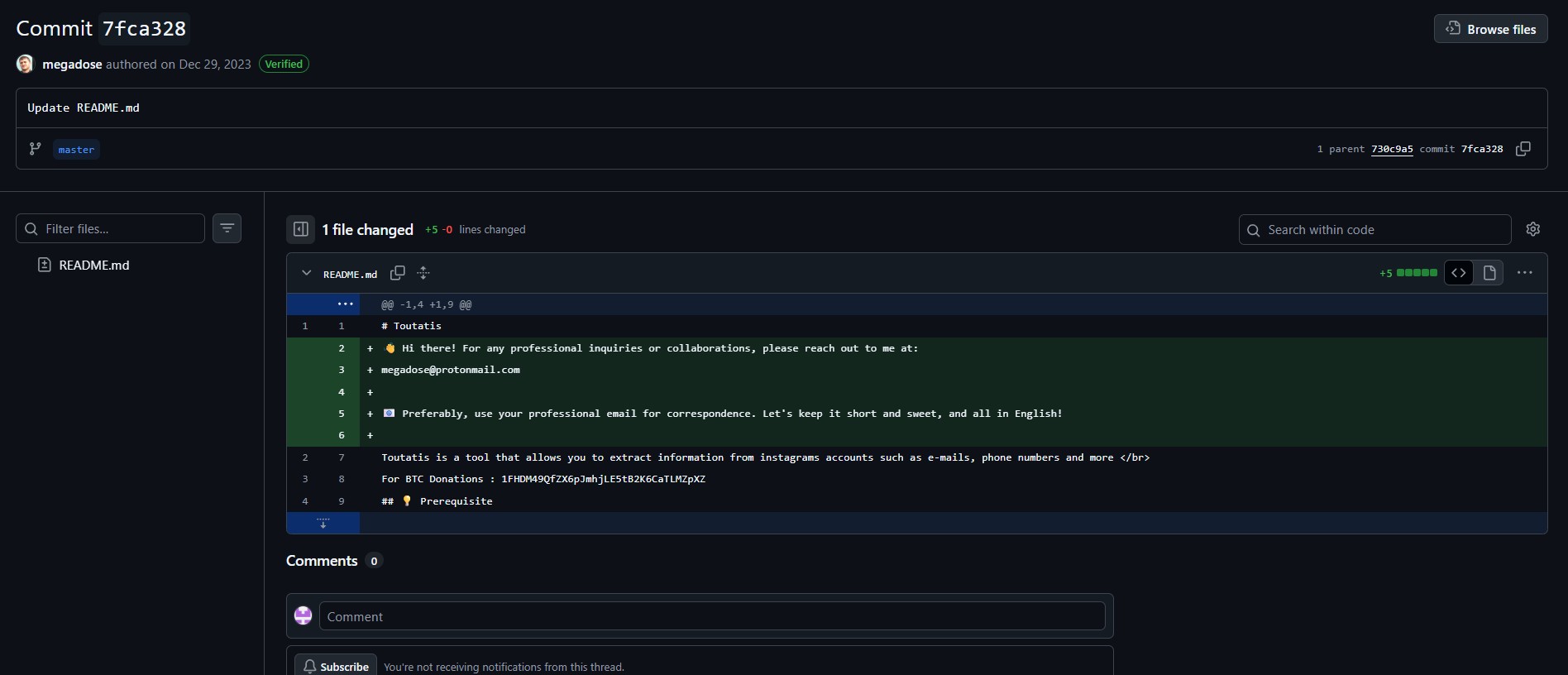The image size is (1568, 675).
Task: Click the Verified signature badge
Action: (x=284, y=64)
